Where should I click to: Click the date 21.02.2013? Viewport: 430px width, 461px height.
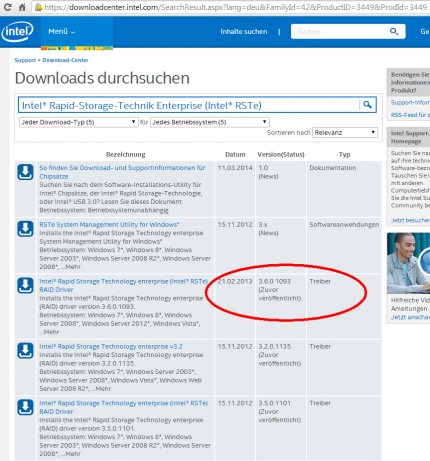click(x=235, y=281)
